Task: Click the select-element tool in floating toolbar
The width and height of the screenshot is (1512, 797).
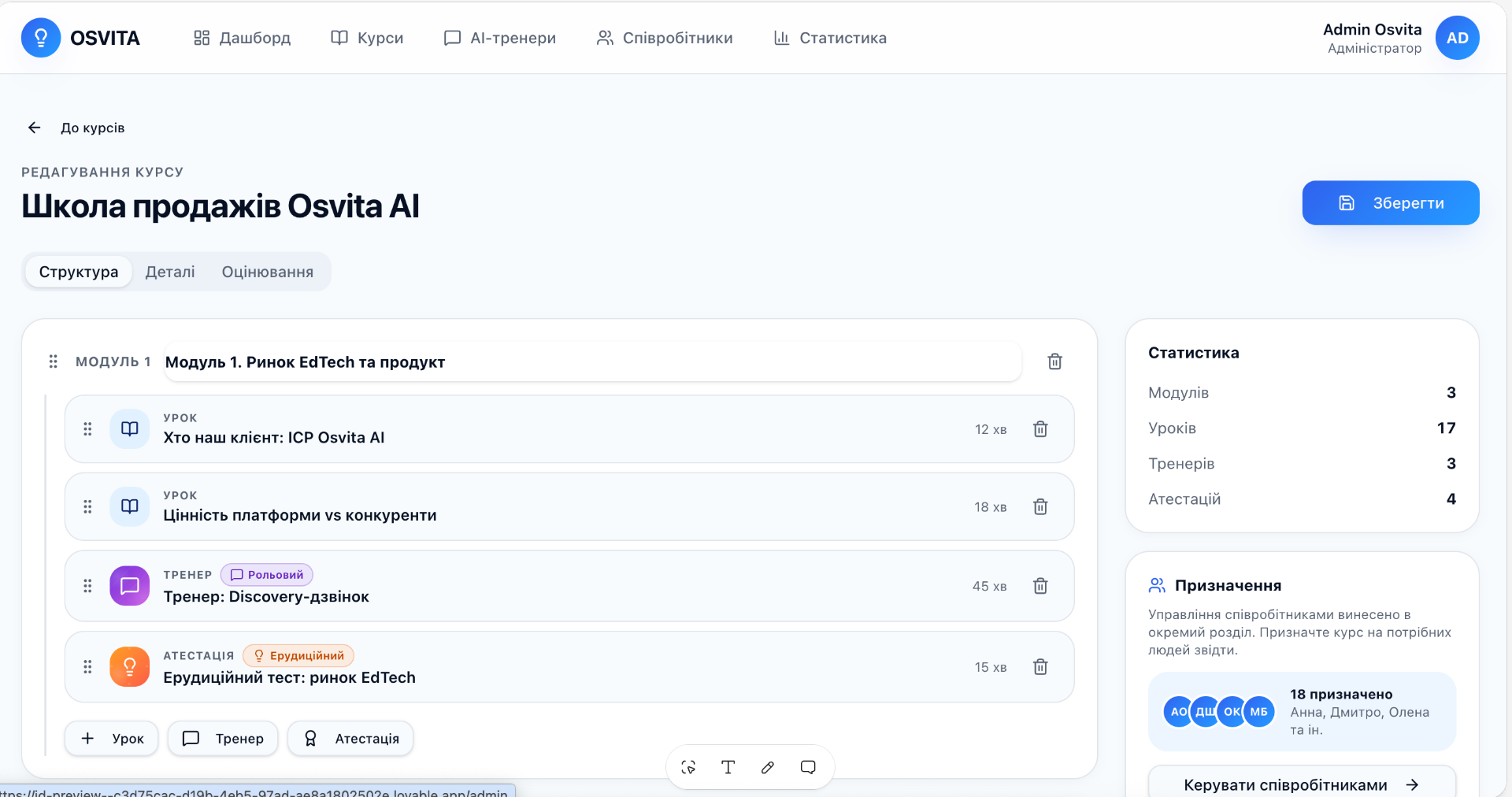Action: coord(688,767)
